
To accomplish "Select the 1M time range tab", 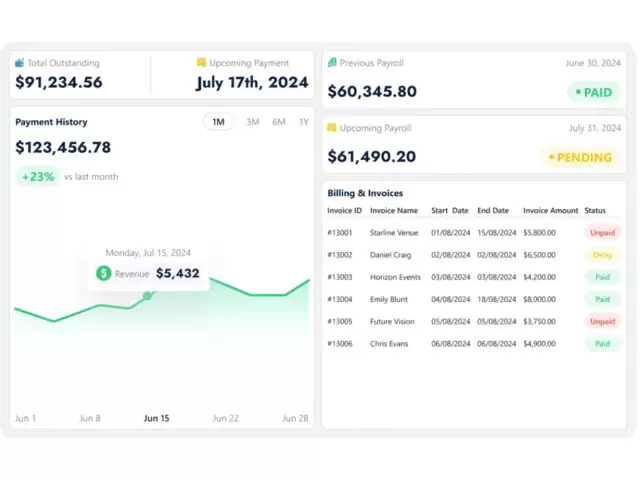I will pyautogui.click(x=218, y=122).
